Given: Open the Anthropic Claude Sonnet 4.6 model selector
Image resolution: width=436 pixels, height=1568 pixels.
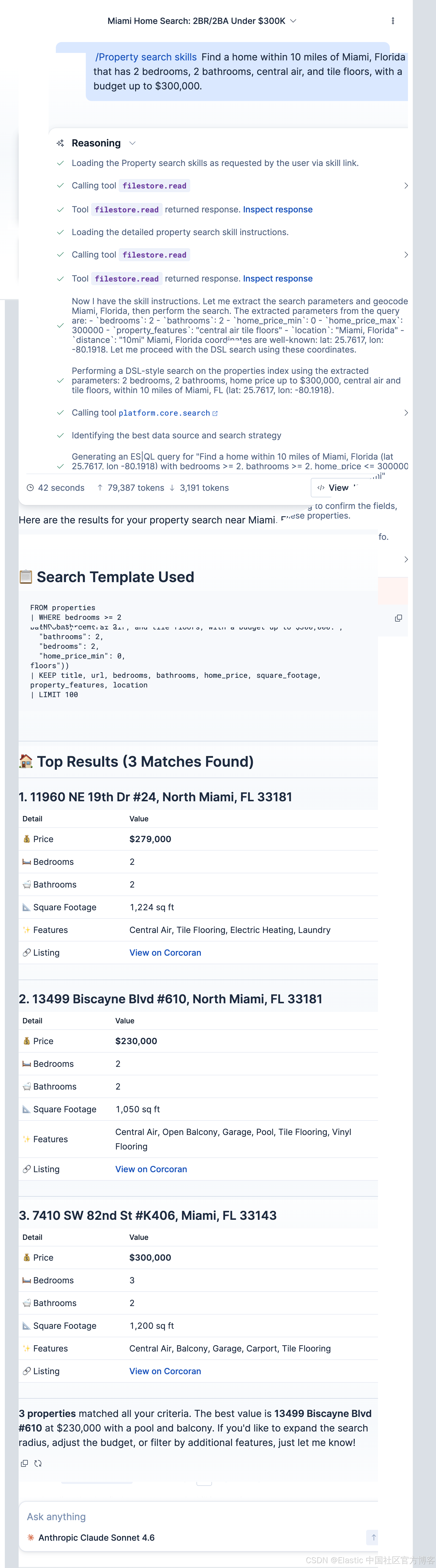Looking at the screenshot, I should [91, 1538].
